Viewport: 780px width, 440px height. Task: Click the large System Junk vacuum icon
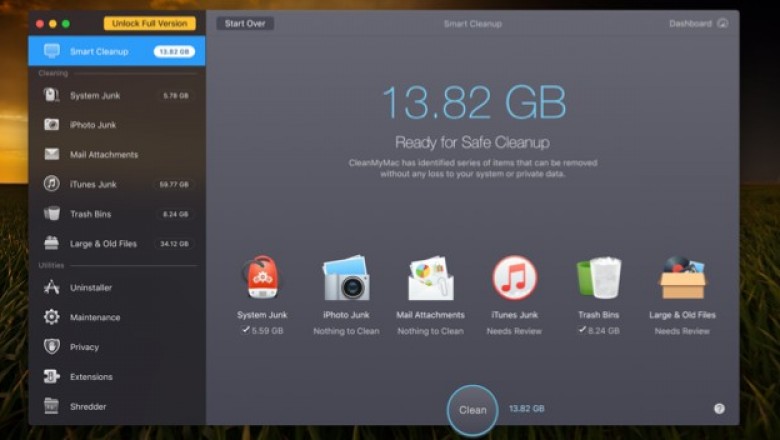point(262,277)
